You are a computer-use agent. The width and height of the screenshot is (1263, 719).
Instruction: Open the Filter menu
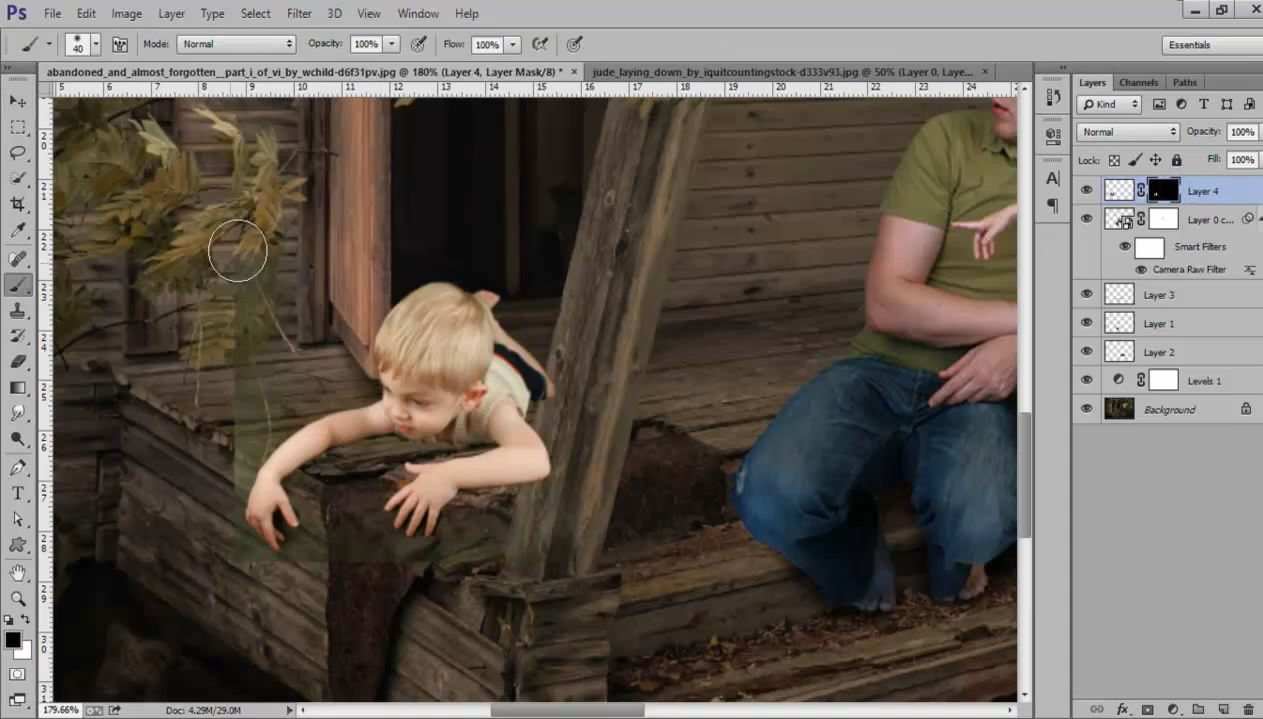[299, 14]
